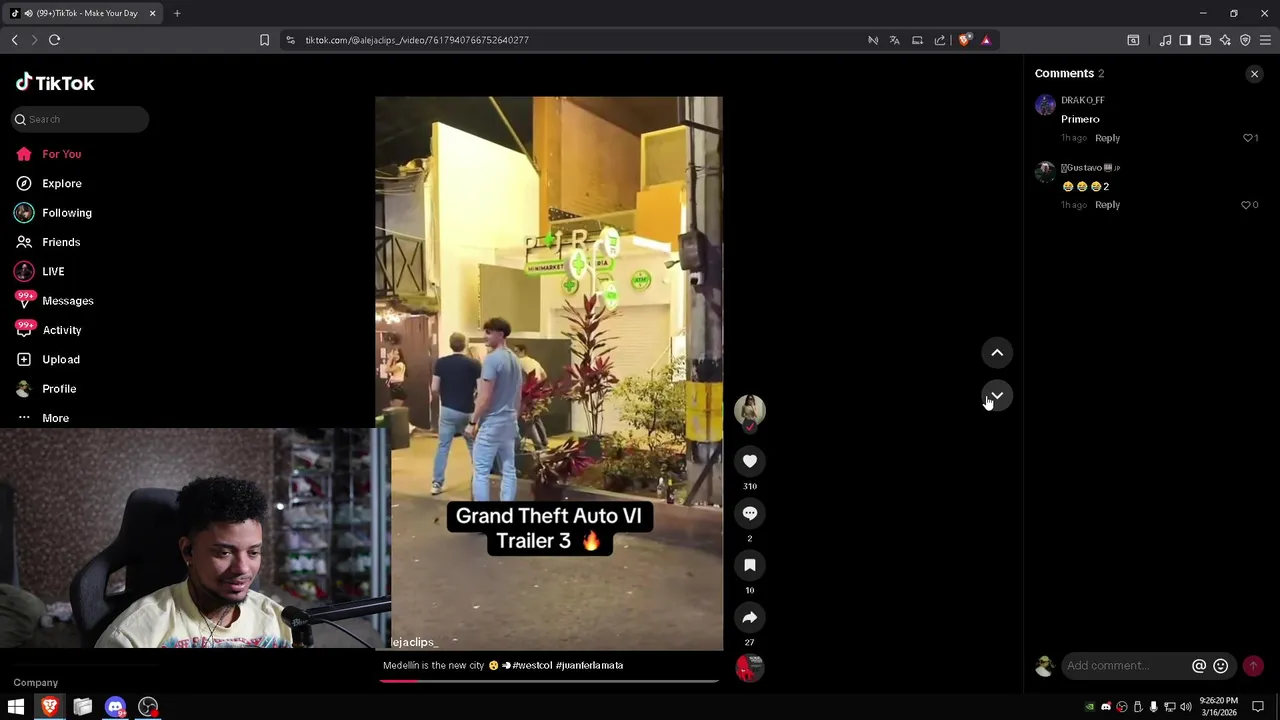Click the TikTok logo
This screenshot has width=1280, height=720.
pyautogui.click(x=55, y=83)
